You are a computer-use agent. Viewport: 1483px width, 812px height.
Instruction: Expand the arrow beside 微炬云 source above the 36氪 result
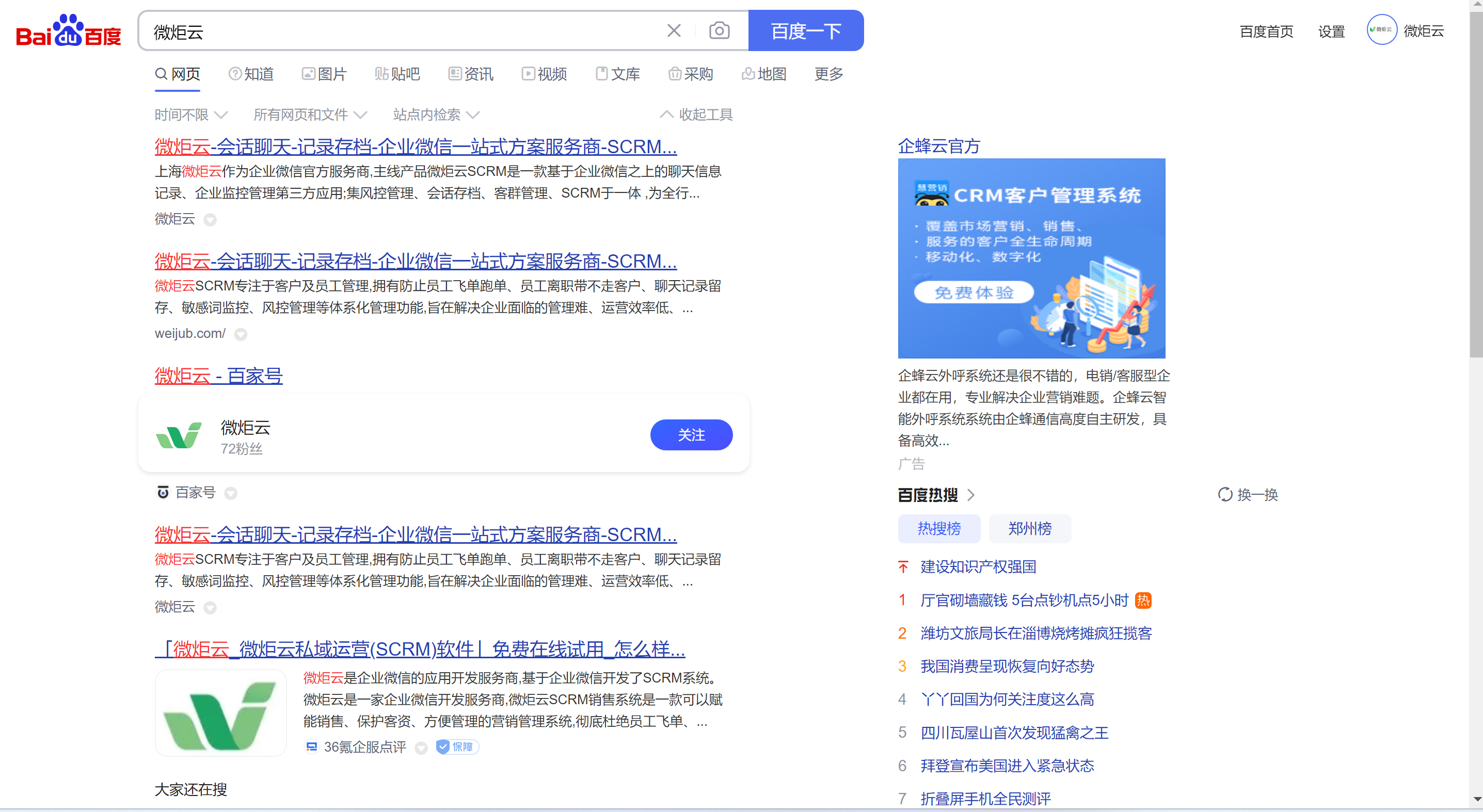[x=210, y=608]
